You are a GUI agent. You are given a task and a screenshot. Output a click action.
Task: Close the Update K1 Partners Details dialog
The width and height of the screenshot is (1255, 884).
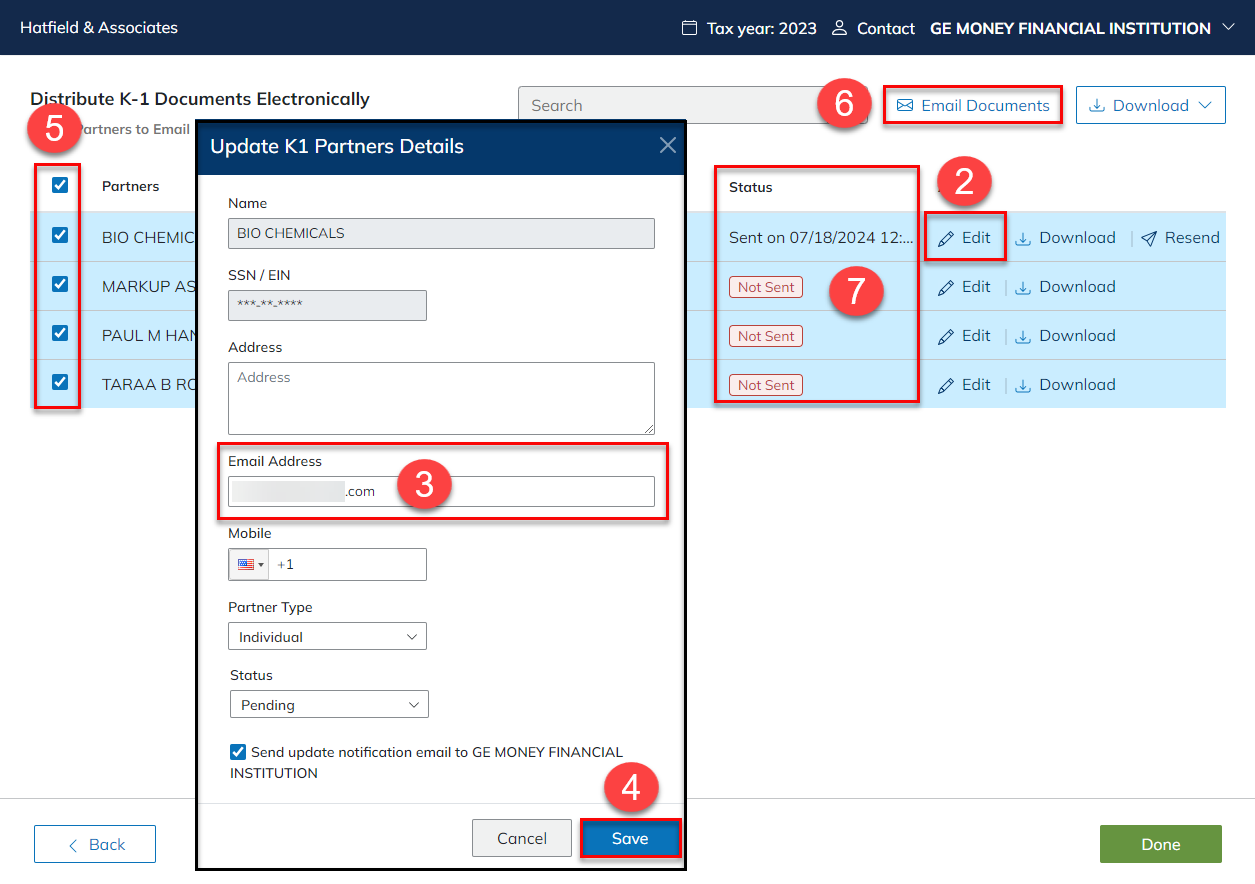coord(668,146)
